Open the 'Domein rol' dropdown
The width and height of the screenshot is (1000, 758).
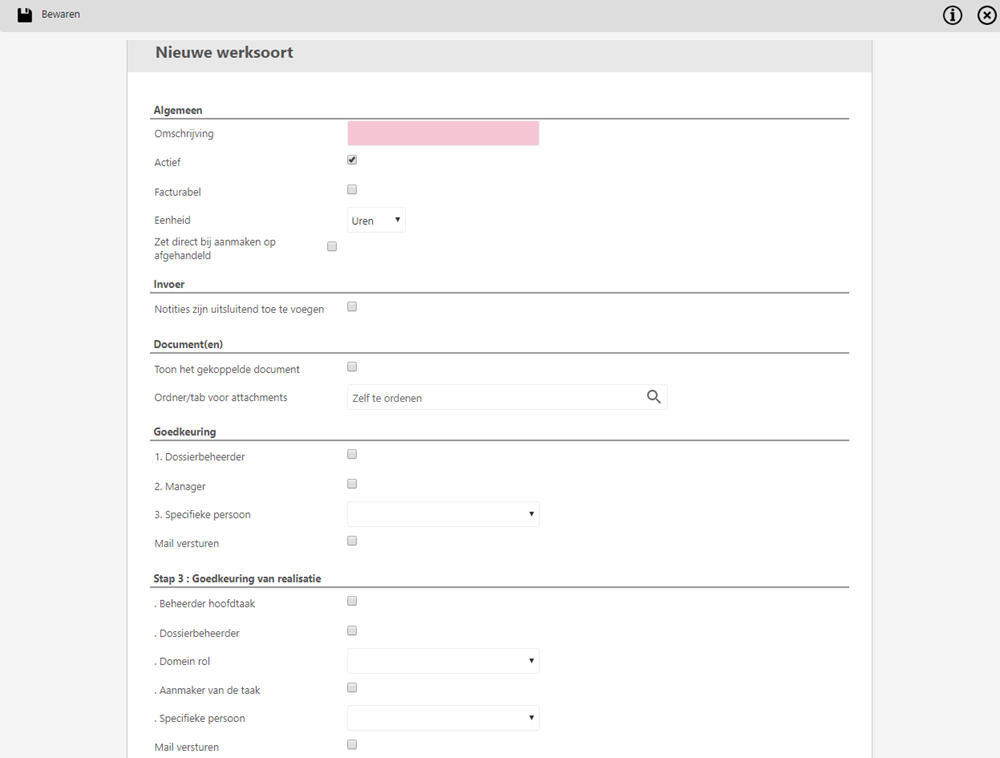coord(443,661)
